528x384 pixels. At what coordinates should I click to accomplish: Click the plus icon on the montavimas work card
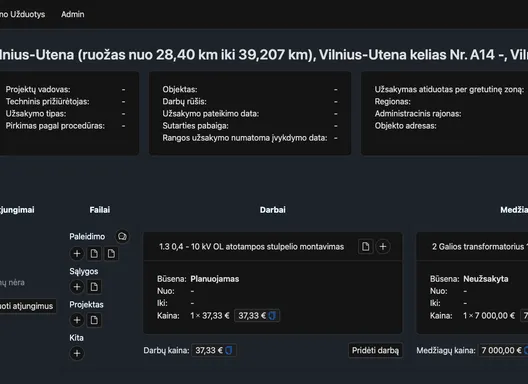383,247
